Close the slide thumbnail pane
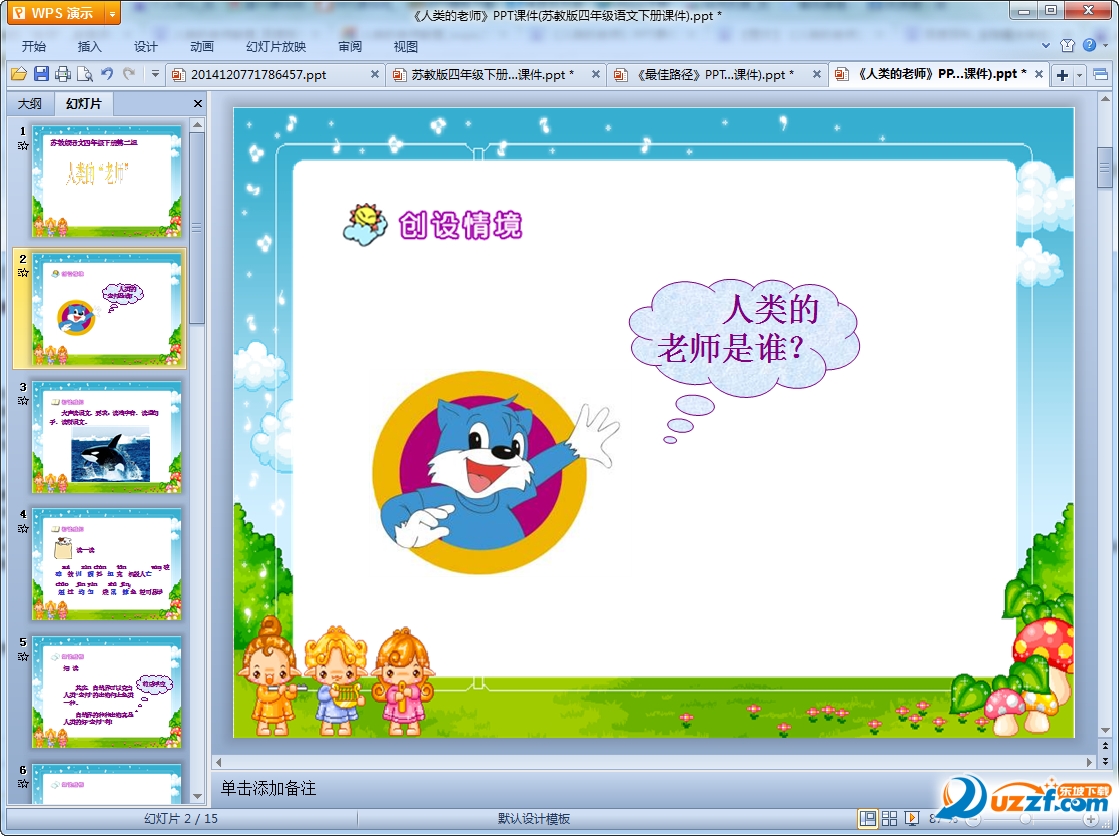 [198, 104]
